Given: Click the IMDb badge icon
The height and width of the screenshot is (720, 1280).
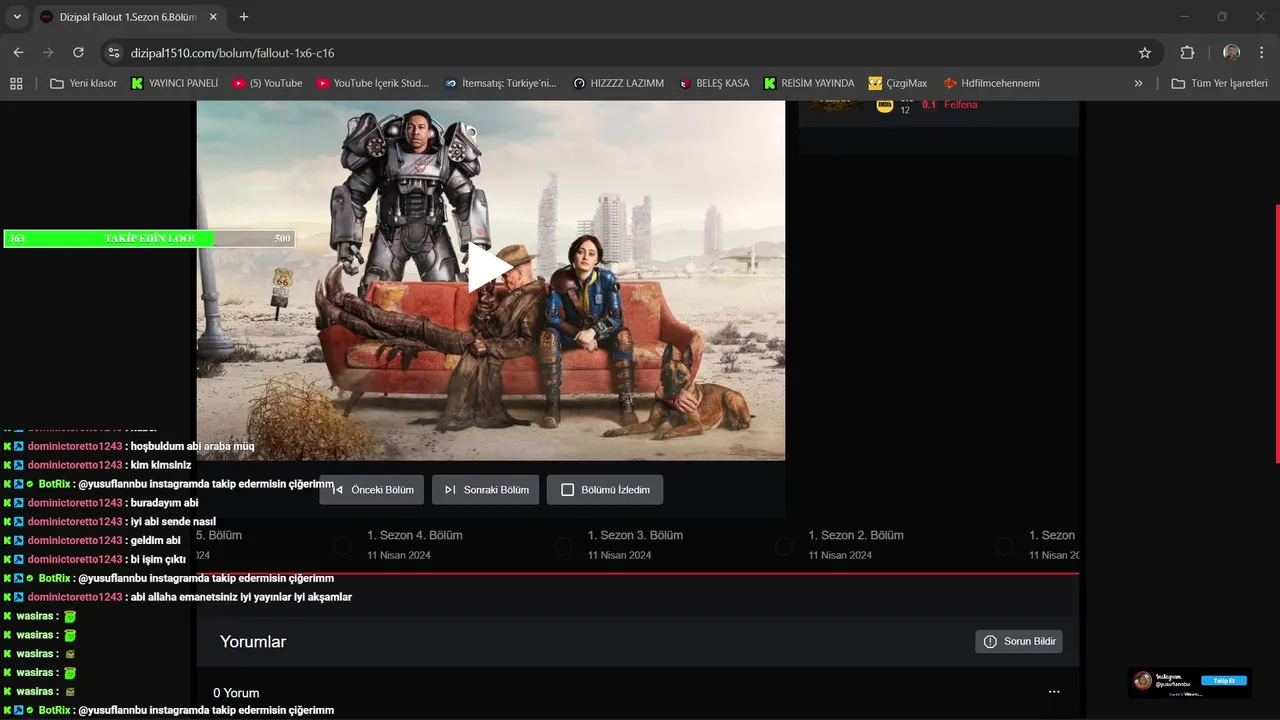Looking at the screenshot, I should point(884,105).
